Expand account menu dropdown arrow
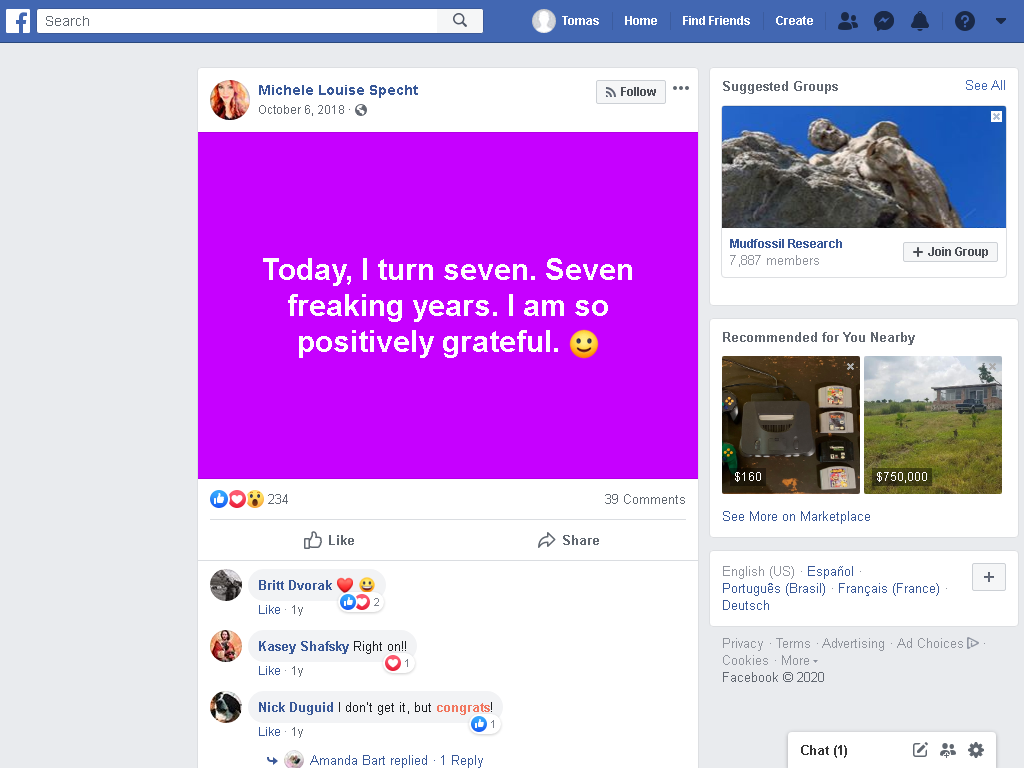This screenshot has height=768, width=1024. (1000, 21)
